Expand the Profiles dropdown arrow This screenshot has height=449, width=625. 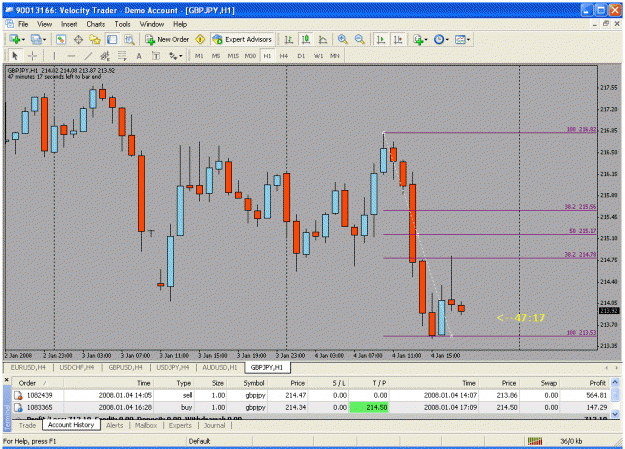(44, 39)
